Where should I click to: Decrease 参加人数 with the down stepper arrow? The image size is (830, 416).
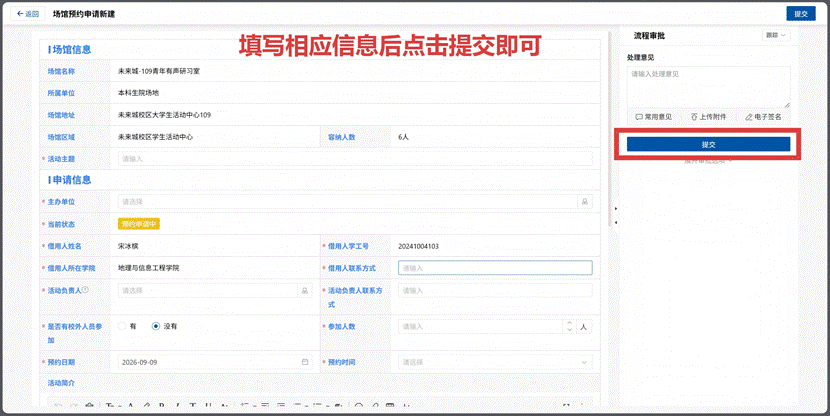[569, 330]
